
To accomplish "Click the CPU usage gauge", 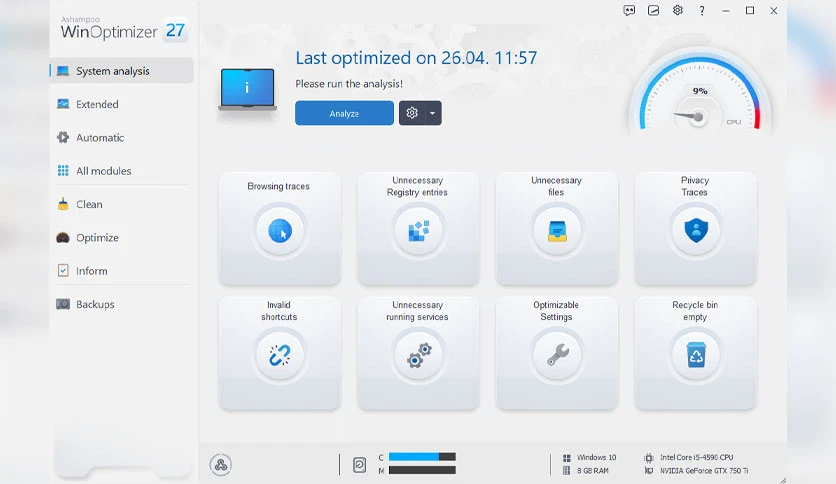I will (x=699, y=92).
